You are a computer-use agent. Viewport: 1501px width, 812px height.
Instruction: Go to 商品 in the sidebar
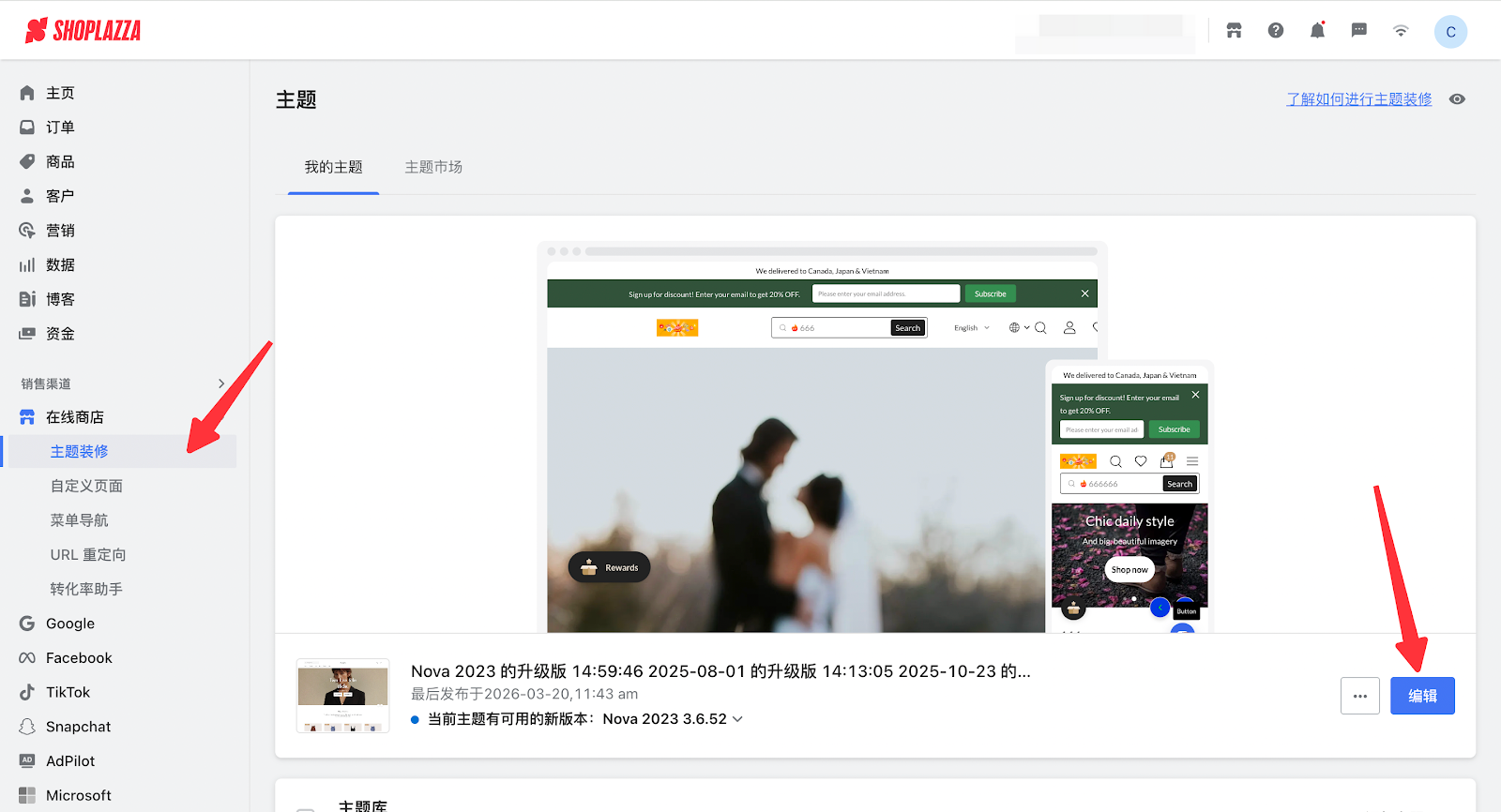click(60, 161)
